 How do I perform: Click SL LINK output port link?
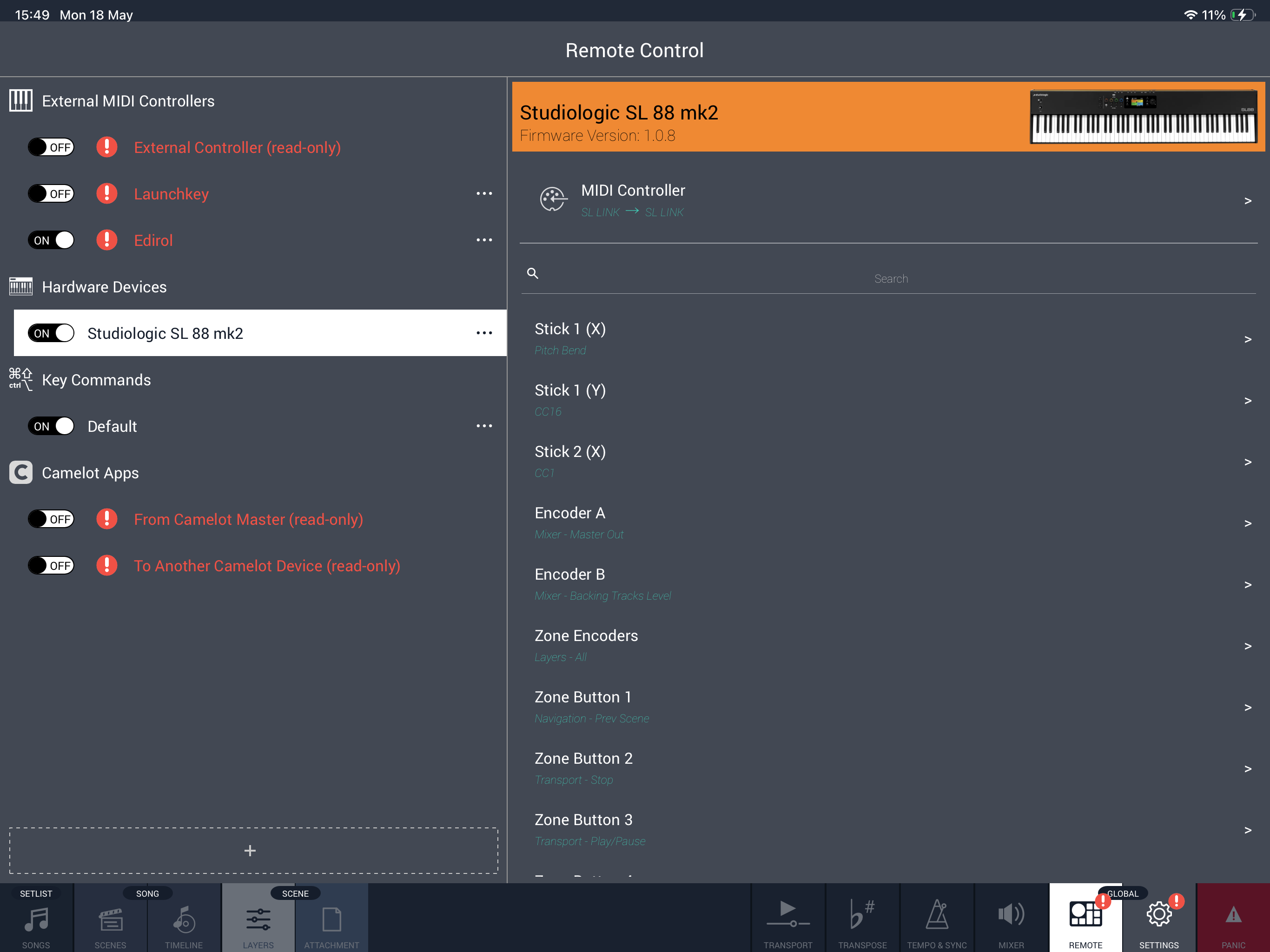(x=664, y=212)
